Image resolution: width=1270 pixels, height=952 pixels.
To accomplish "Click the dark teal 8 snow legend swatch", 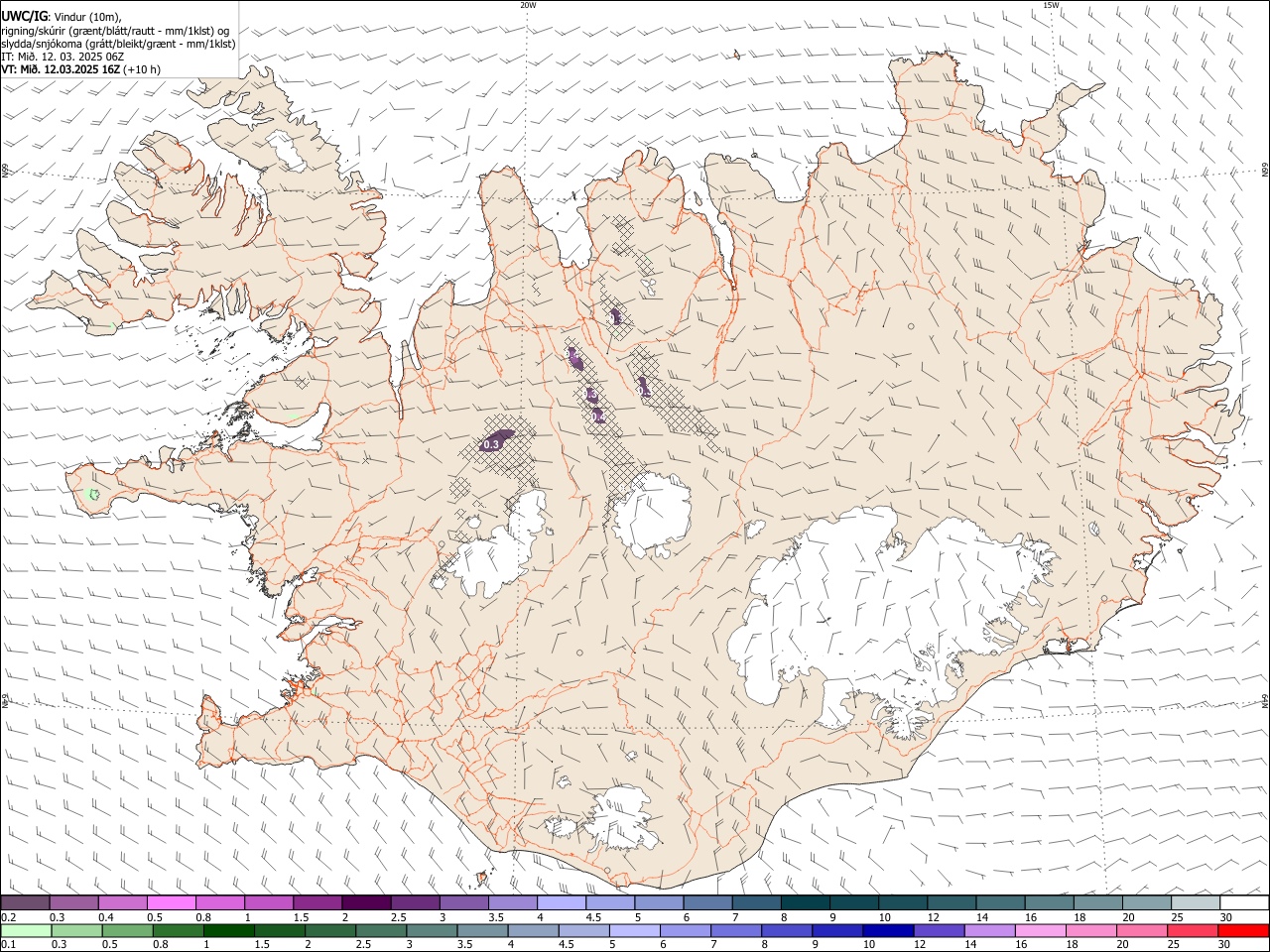I will pyautogui.click(x=806, y=903).
